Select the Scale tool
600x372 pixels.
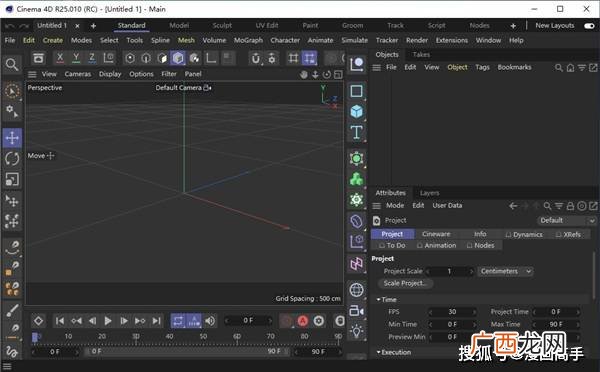(12, 179)
